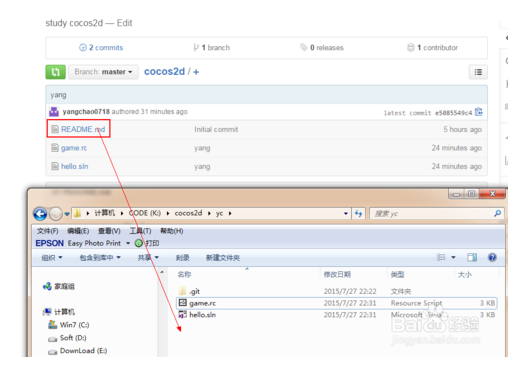This screenshot has width=530, height=388.
Task: Open the 组织 dropdown
Action: pos(52,258)
